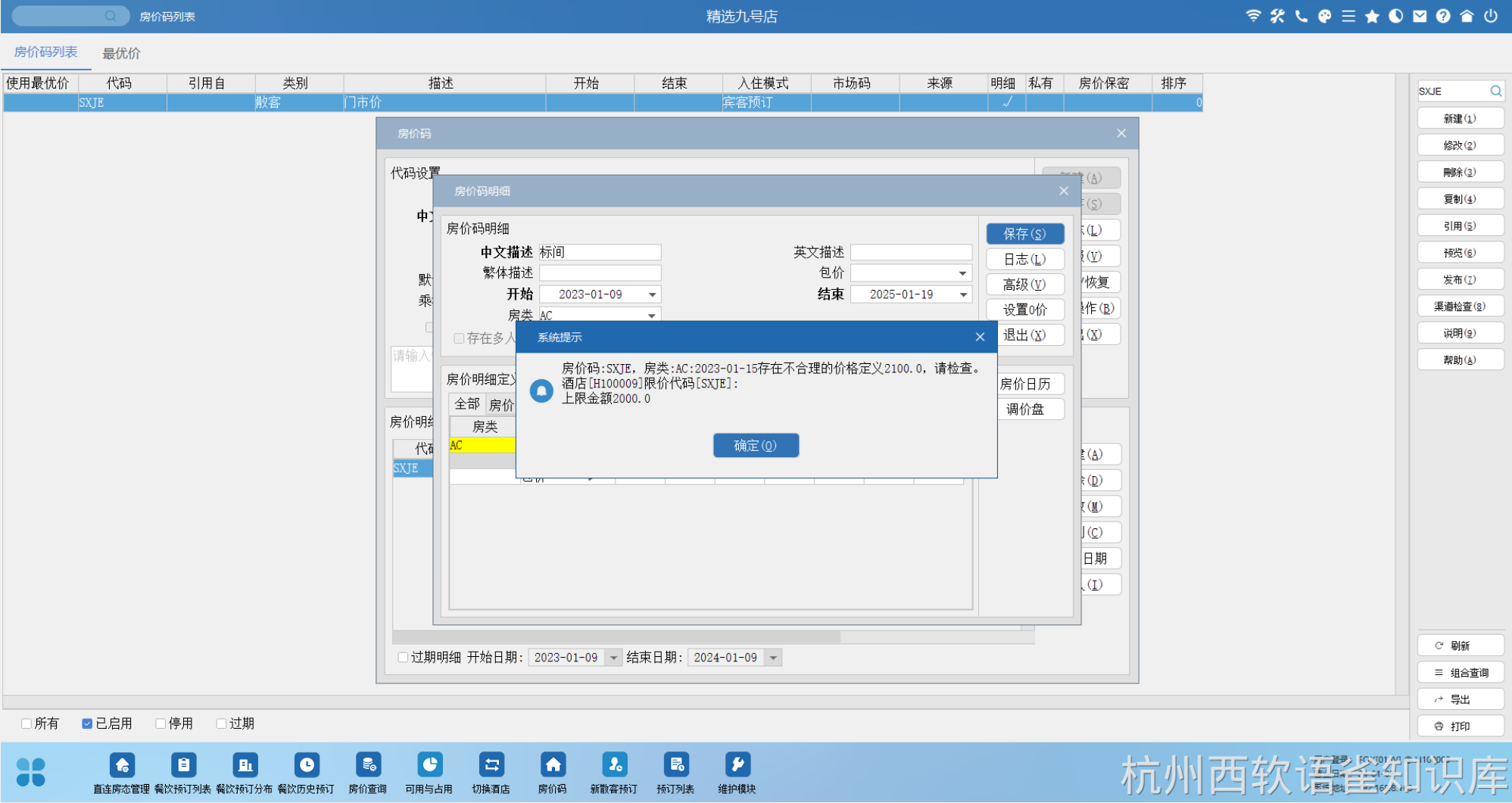Click the 餐饮预订列表 icon
Image resolution: width=1512 pixels, height=803 pixels.
[183, 766]
